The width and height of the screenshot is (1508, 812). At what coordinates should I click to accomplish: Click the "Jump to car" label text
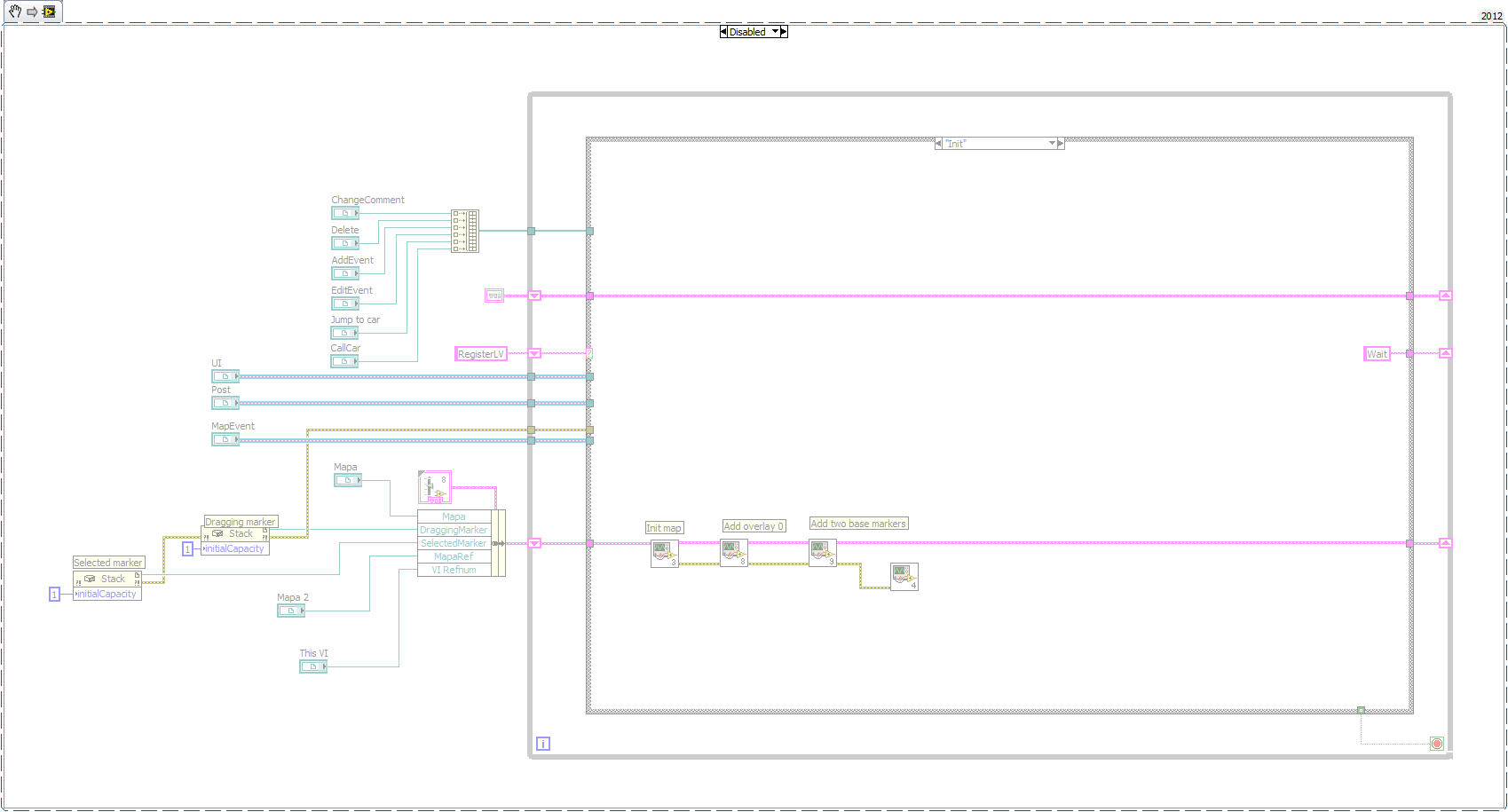(x=355, y=319)
